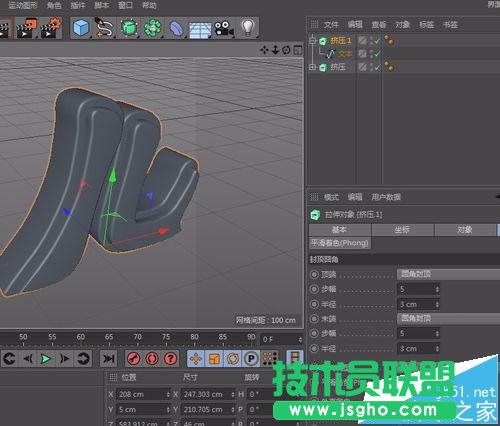Record active objects red key button
Viewport: 500px width, 426px height.
[134, 359]
